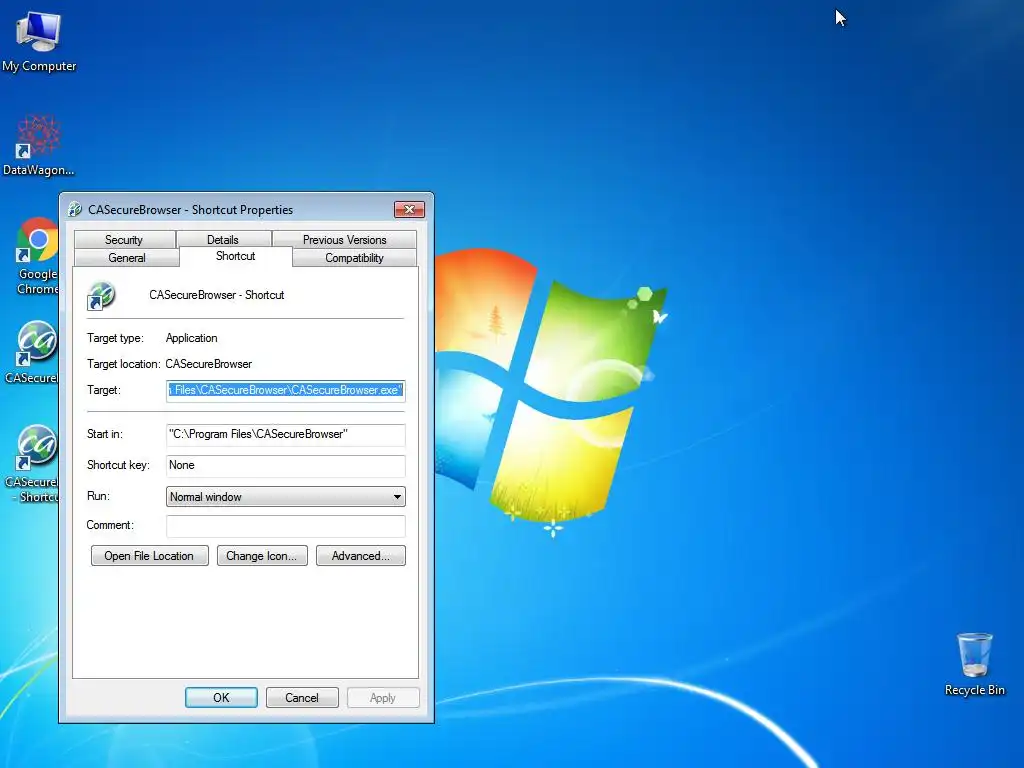Image resolution: width=1024 pixels, height=768 pixels.
Task: Click the empty Comment field
Action: click(x=285, y=526)
